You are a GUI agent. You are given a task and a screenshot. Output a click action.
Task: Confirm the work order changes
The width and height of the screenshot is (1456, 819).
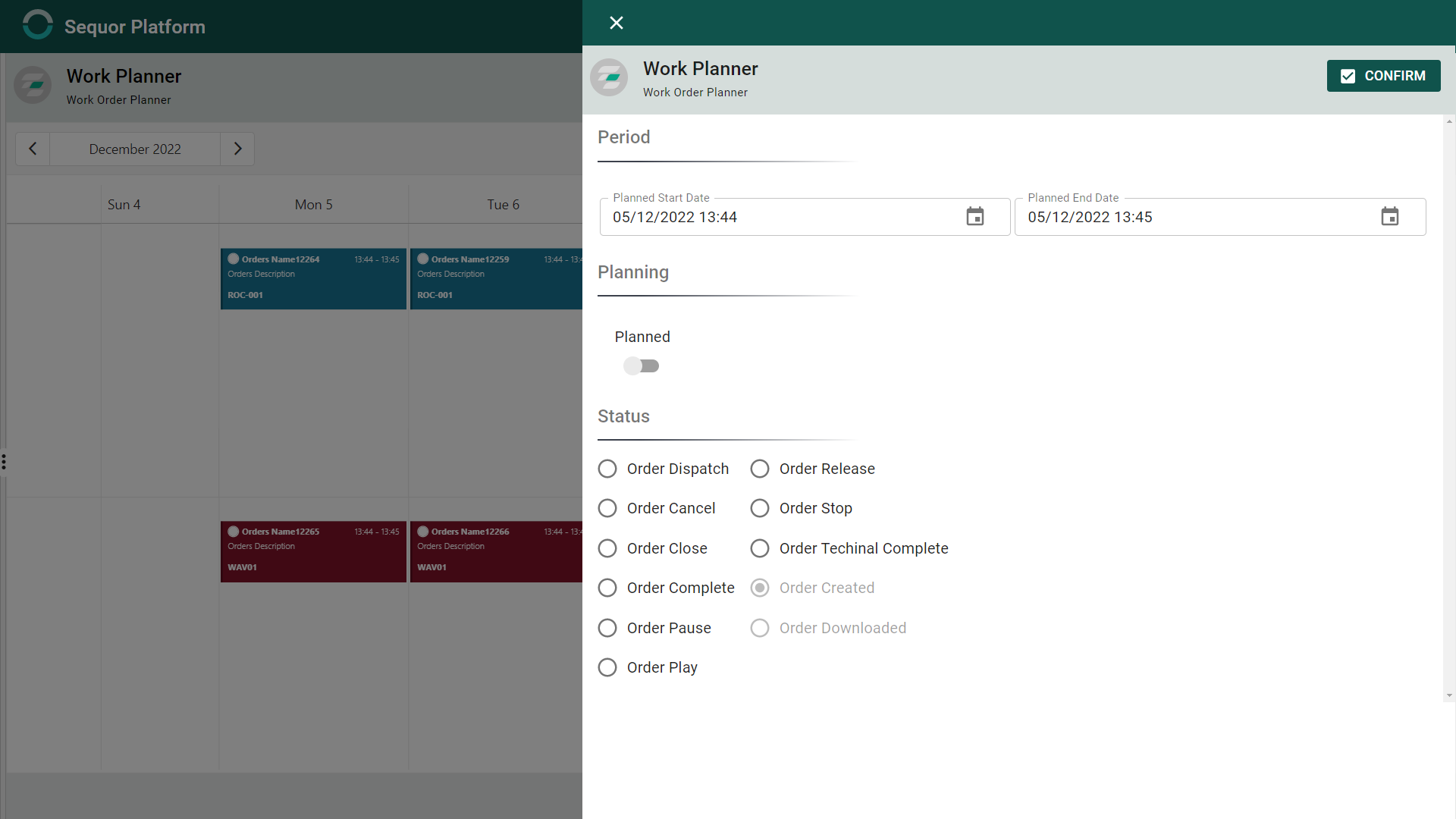pyautogui.click(x=1383, y=76)
